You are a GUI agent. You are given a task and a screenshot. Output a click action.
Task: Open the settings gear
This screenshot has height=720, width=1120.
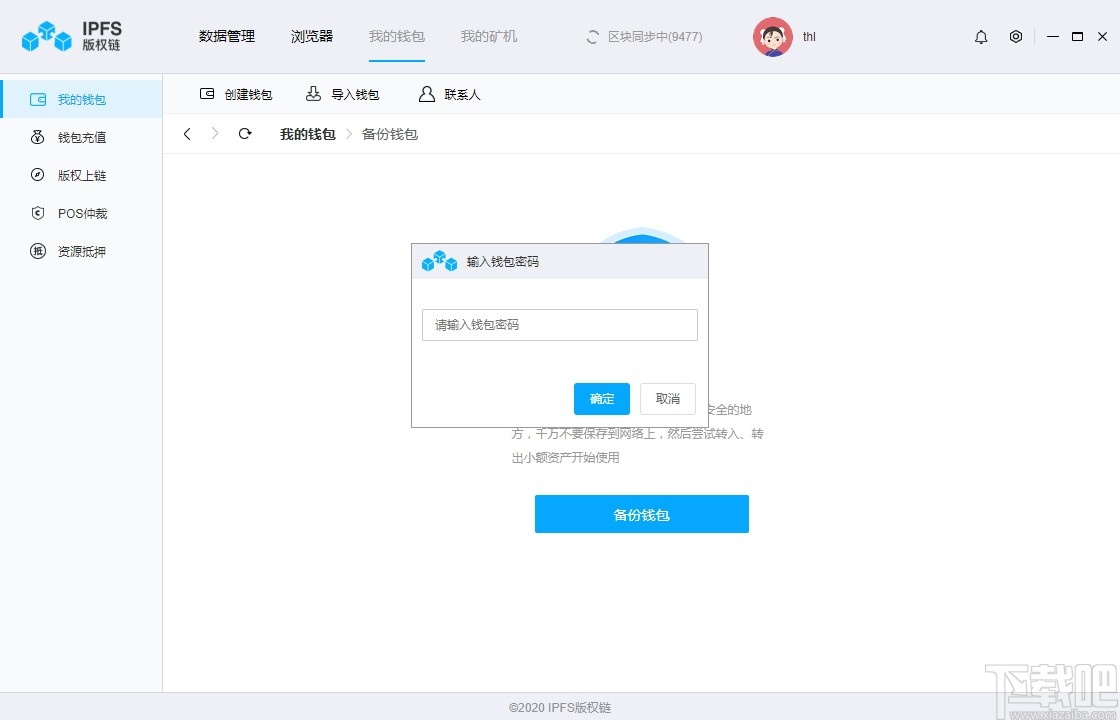coord(1016,36)
